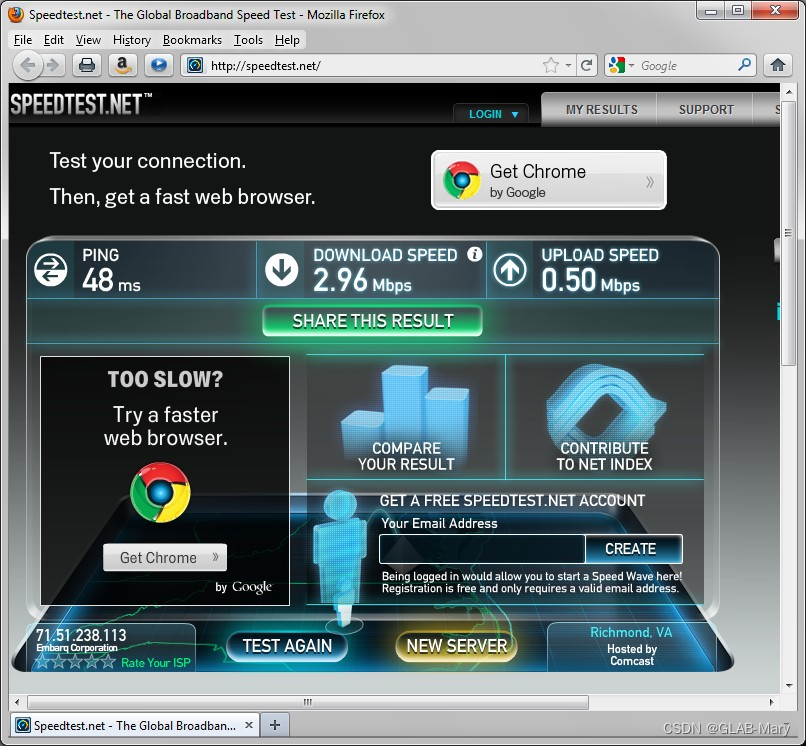Open a new tab with plus button
Screen dimensions: 806x746
275,725
